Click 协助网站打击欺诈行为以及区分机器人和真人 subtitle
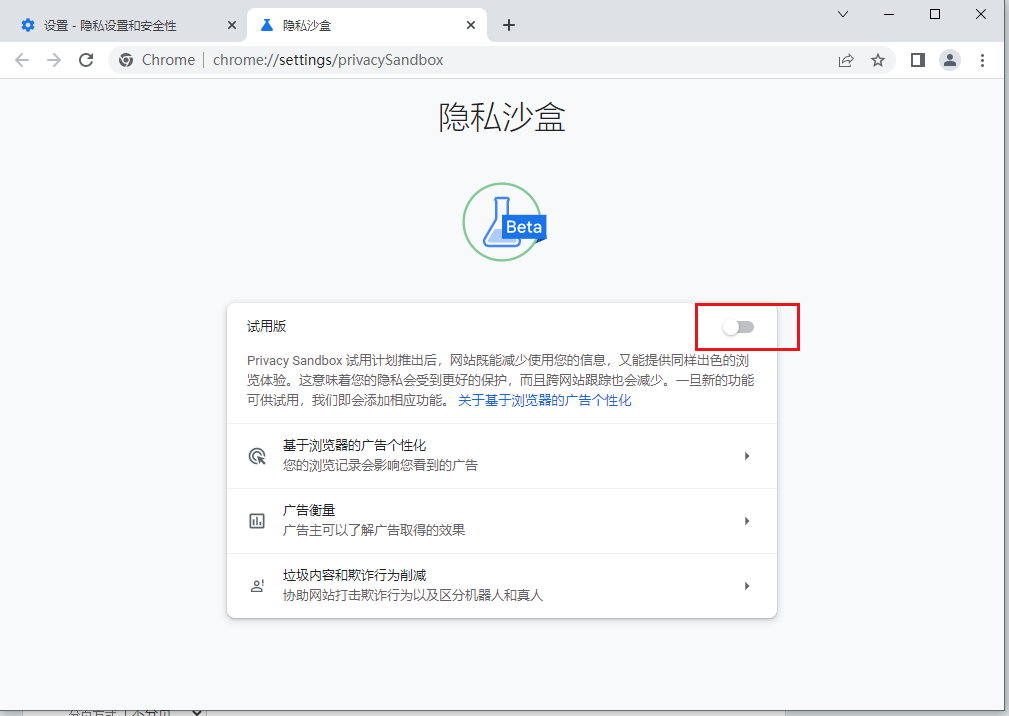The width and height of the screenshot is (1009, 716). (412, 595)
